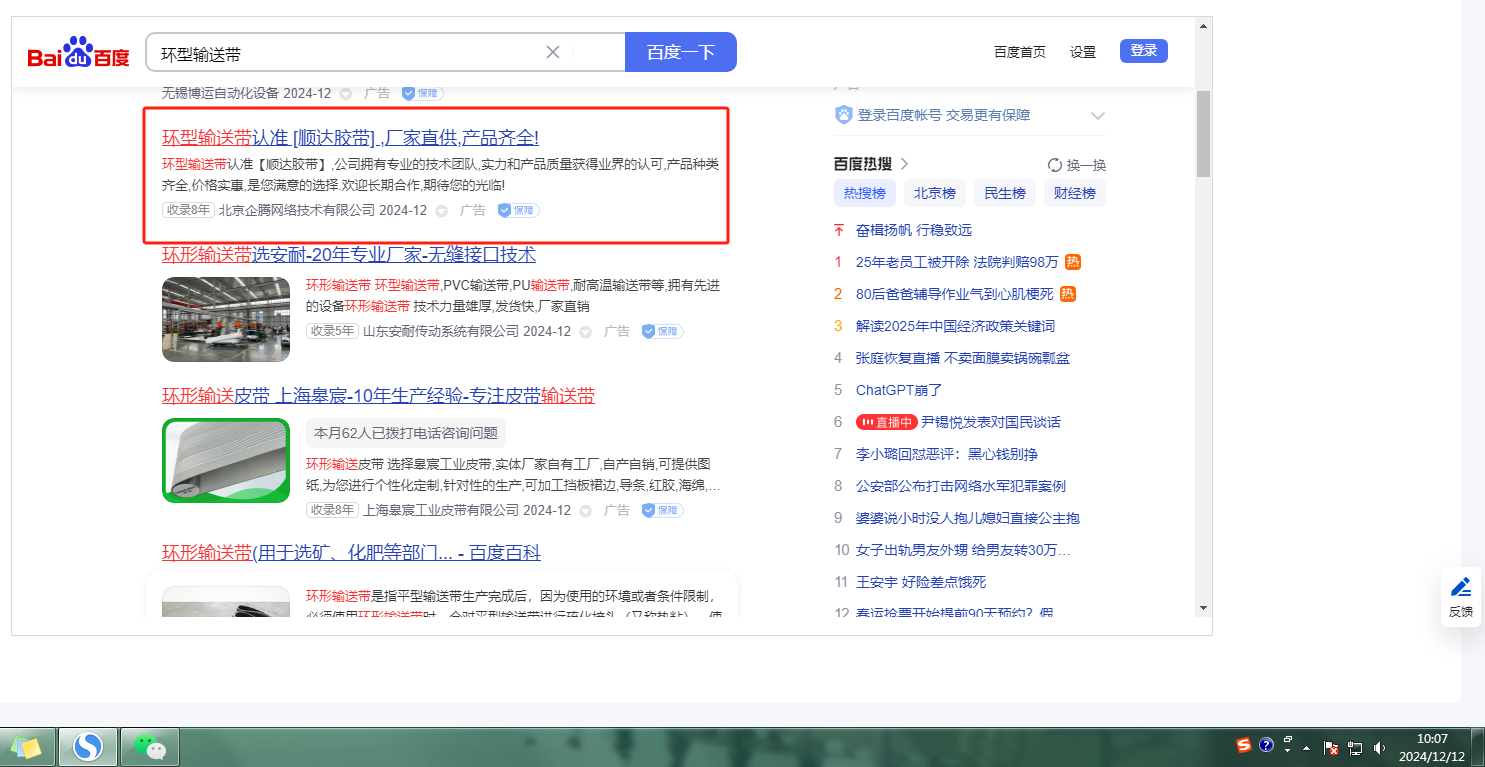This screenshot has height=767, width=1485.
Task: Clear the search box with the X icon
Action: point(552,52)
